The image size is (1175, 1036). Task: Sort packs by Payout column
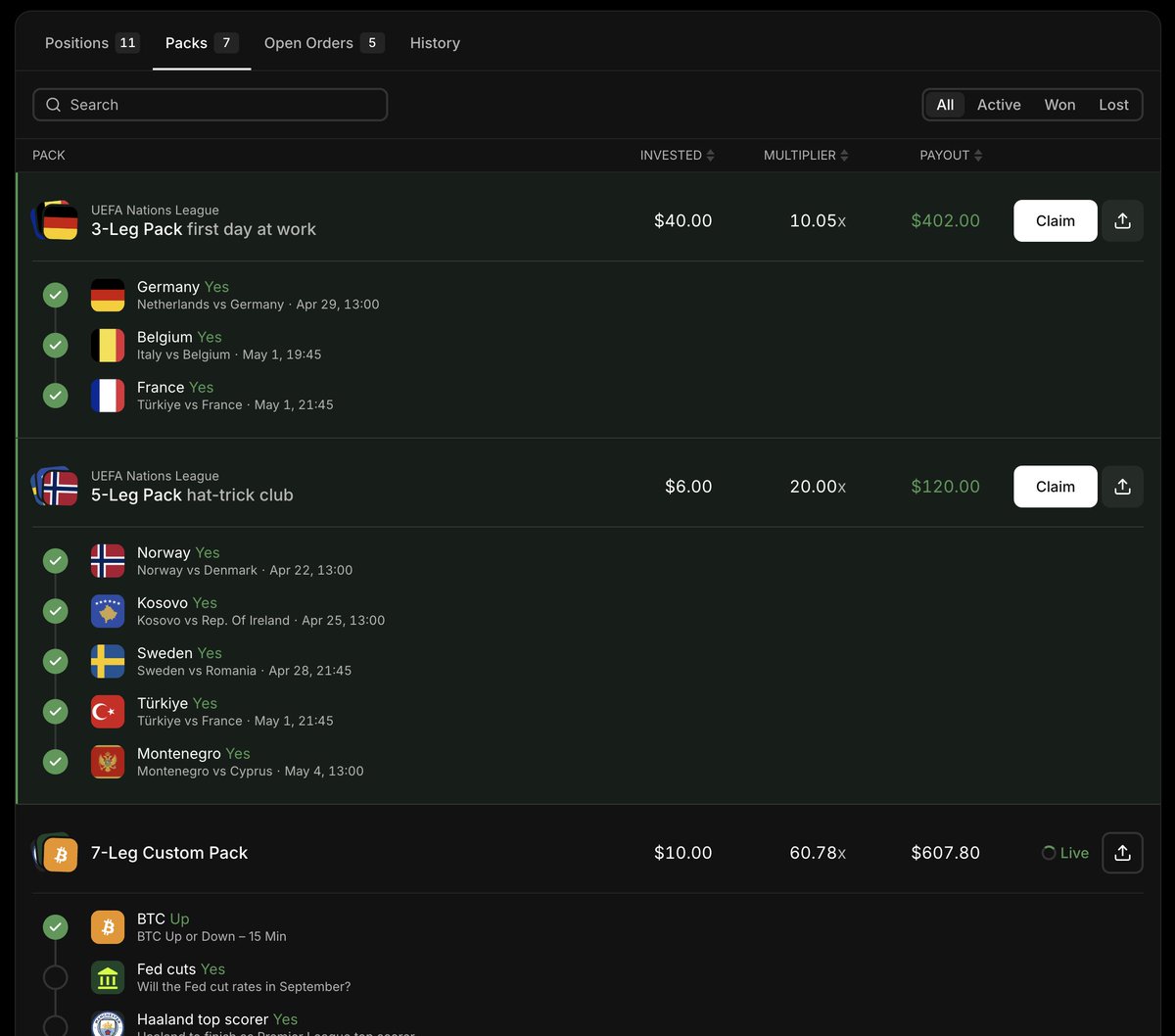[951, 156]
